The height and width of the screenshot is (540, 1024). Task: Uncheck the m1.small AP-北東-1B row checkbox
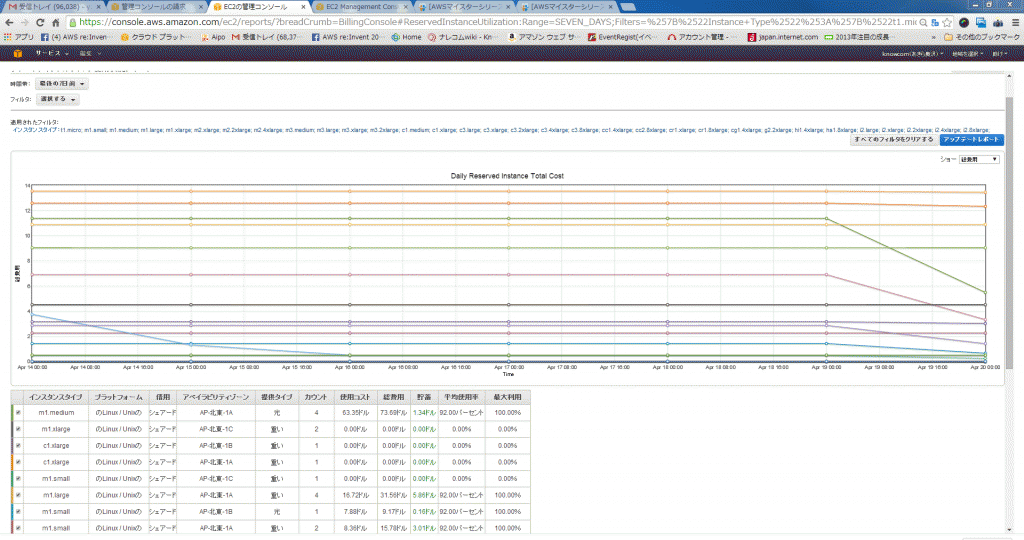[x=18, y=511]
